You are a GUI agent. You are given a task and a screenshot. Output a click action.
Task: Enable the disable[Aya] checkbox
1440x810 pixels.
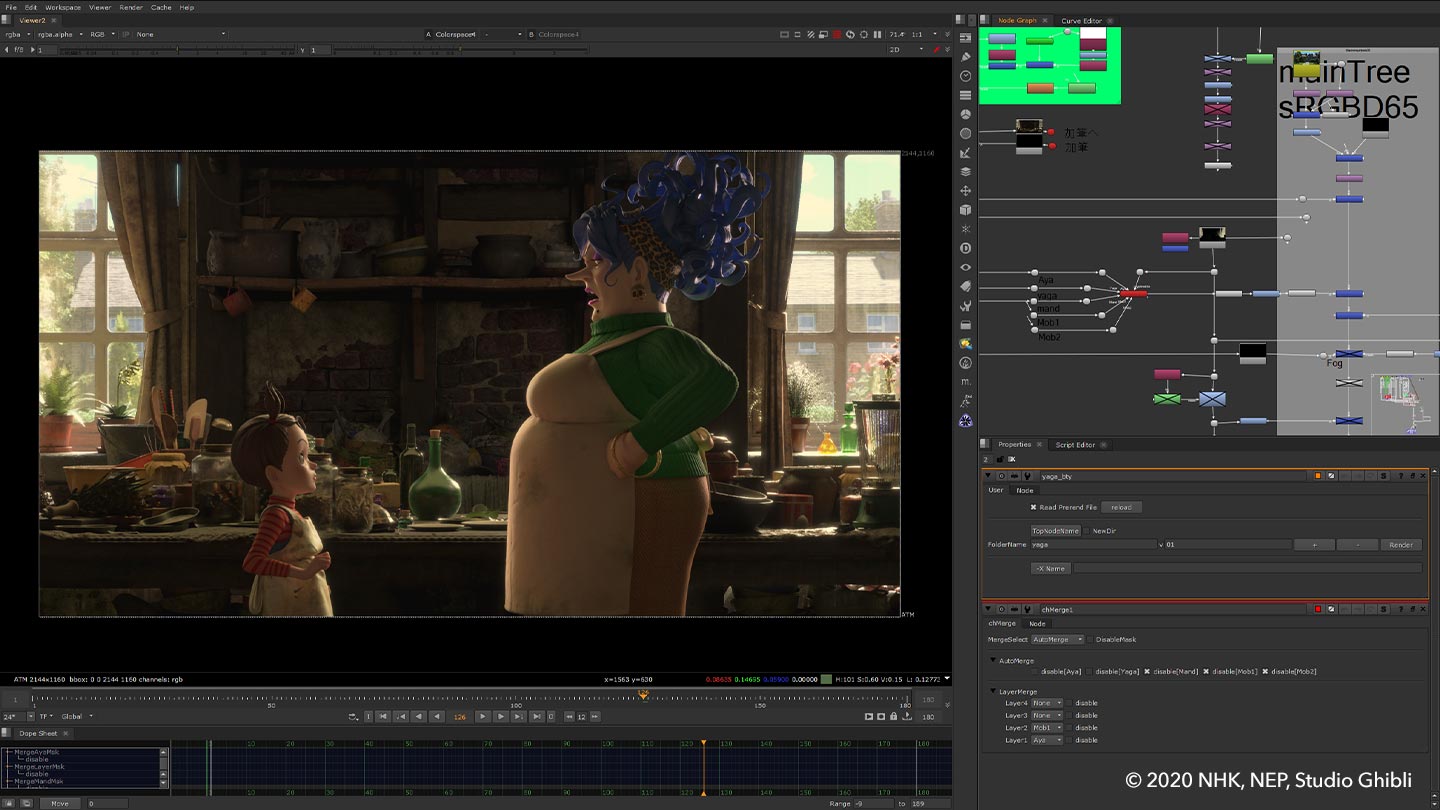click(1034, 671)
